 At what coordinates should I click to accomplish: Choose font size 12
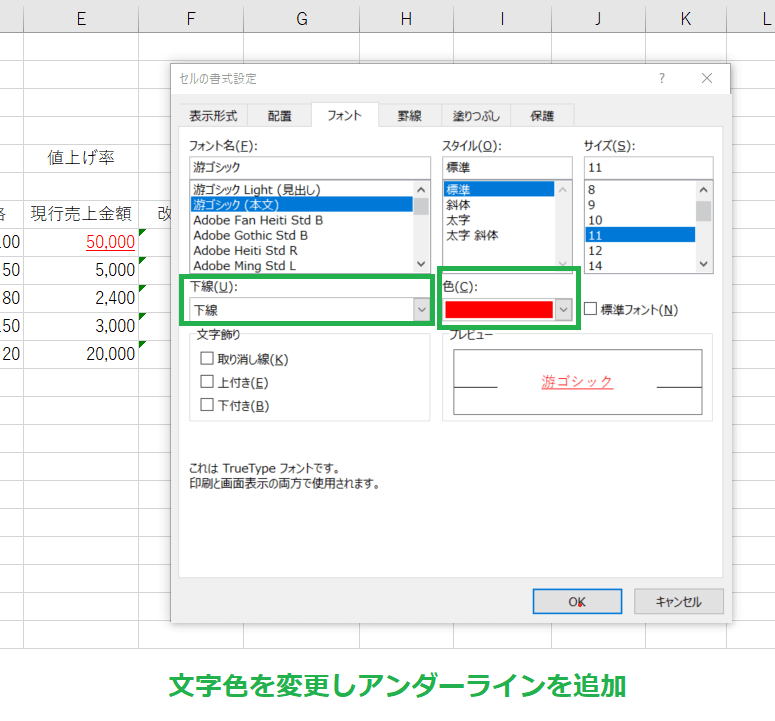click(640, 251)
